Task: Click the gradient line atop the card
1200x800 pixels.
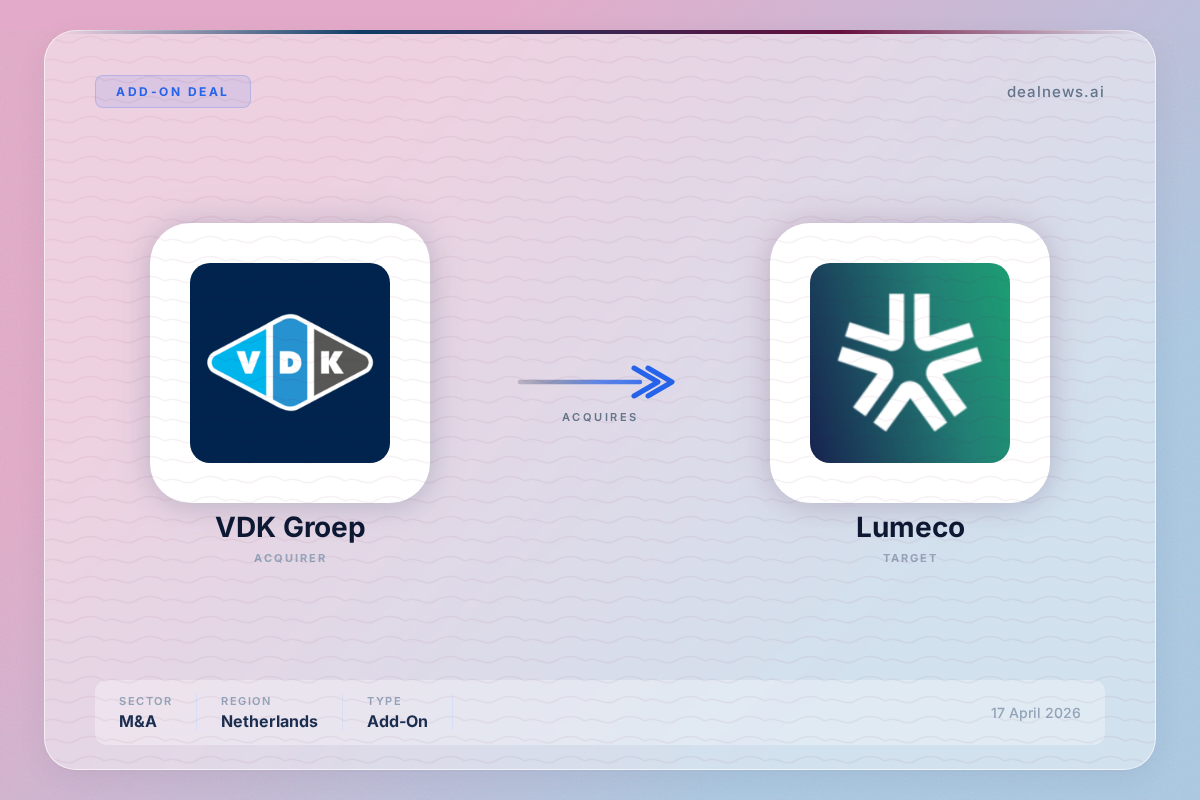Action: [x=600, y=32]
